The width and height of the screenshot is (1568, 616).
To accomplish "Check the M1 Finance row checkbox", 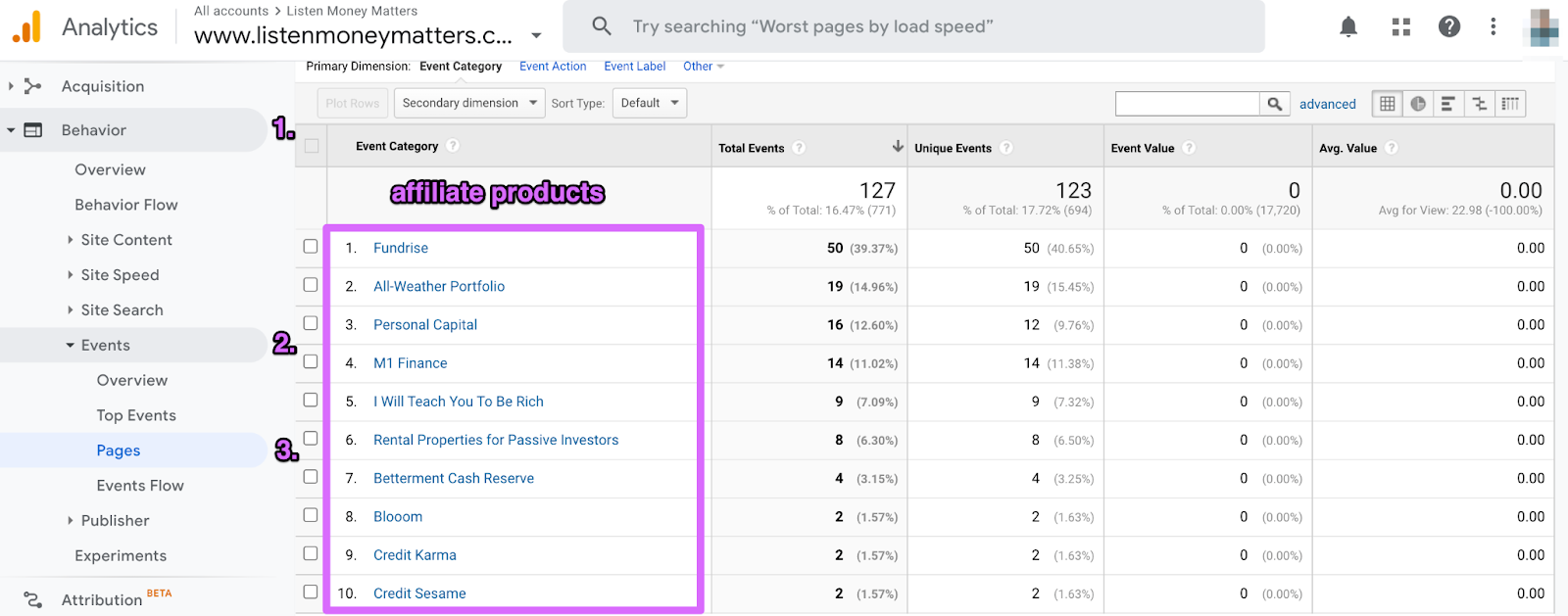I will click(x=311, y=361).
